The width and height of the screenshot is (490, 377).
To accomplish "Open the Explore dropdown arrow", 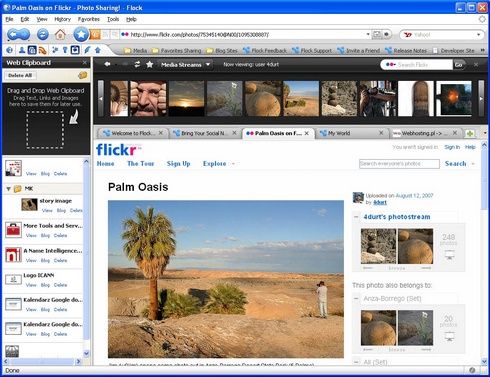I will point(233,164).
